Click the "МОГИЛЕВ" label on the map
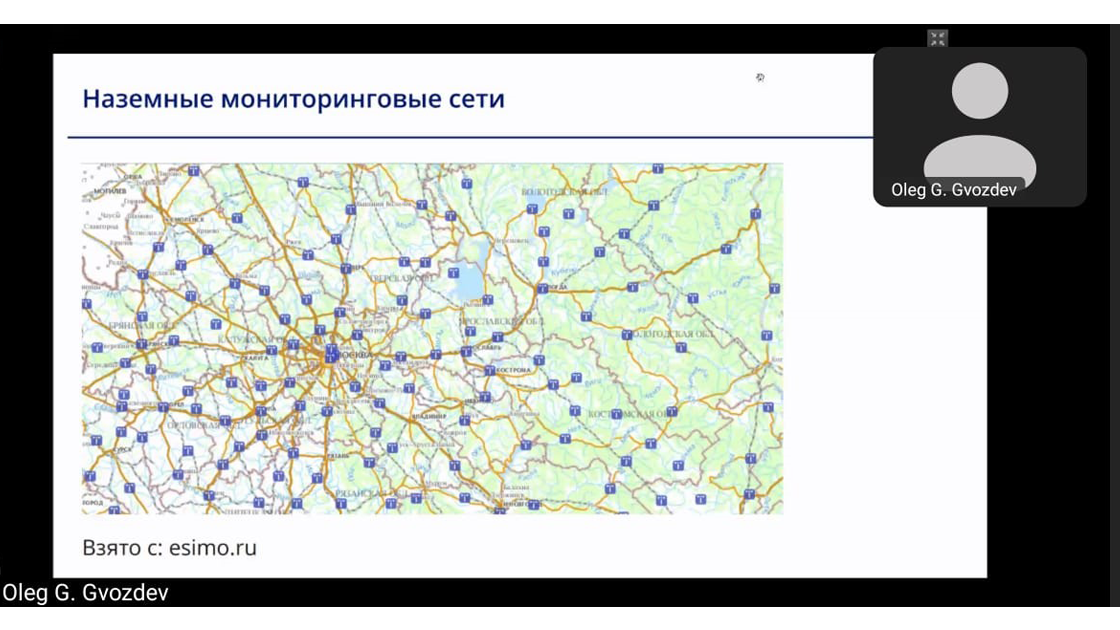 109,191
